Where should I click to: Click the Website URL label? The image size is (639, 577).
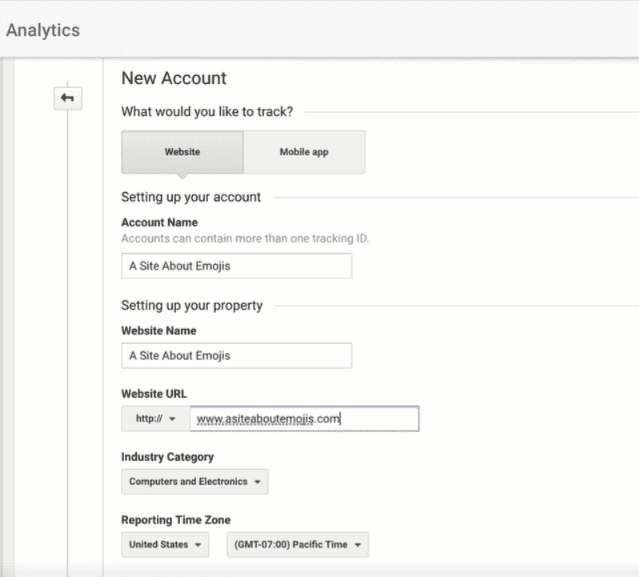click(x=154, y=394)
